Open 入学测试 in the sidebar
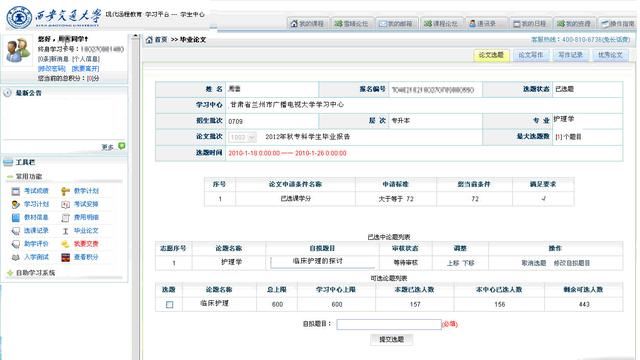 coord(36,257)
